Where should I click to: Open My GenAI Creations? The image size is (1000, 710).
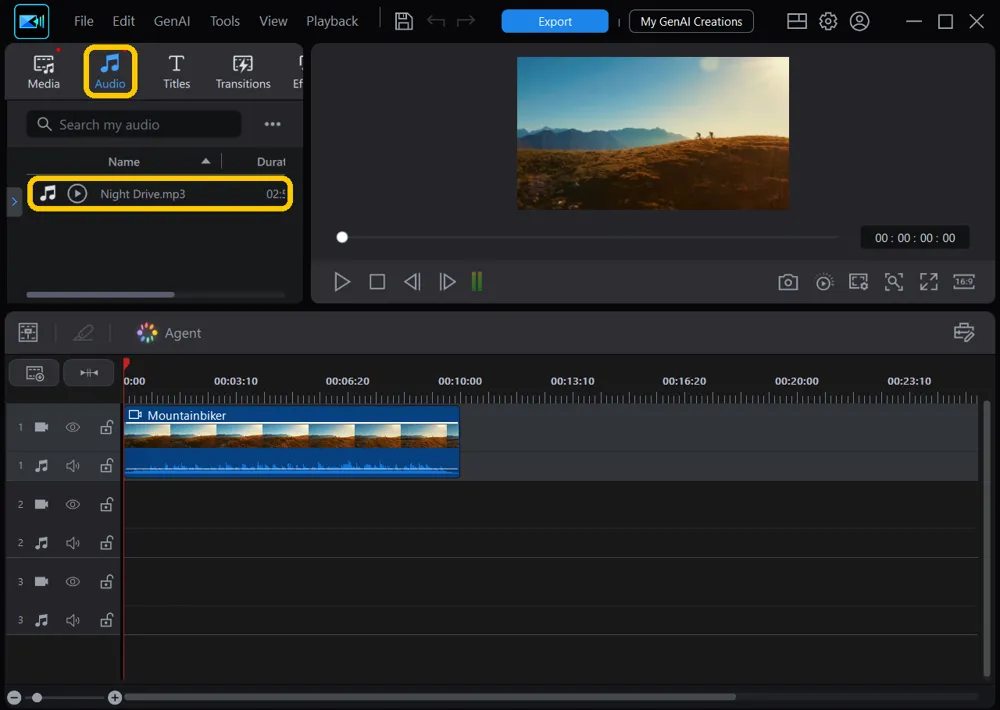(x=691, y=21)
